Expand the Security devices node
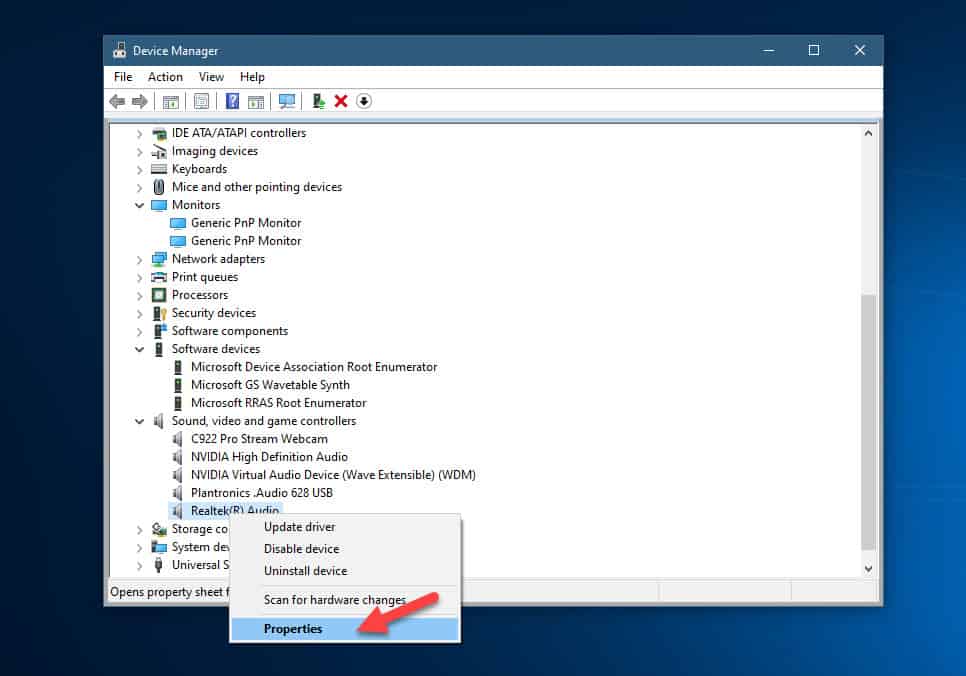This screenshot has height=676, width=966. click(140, 314)
